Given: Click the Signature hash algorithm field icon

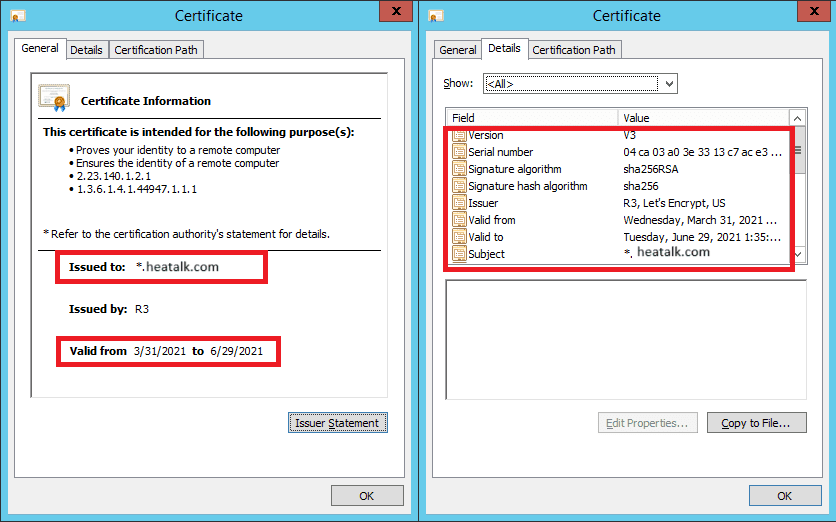Looking at the screenshot, I should tap(459, 186).
